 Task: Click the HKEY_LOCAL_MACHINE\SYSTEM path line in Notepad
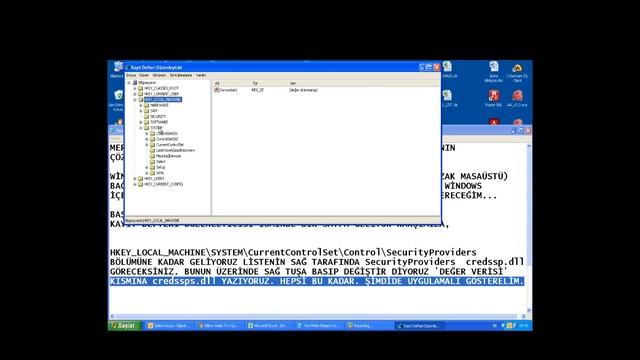pyautogui.click(x=293, y=252)
